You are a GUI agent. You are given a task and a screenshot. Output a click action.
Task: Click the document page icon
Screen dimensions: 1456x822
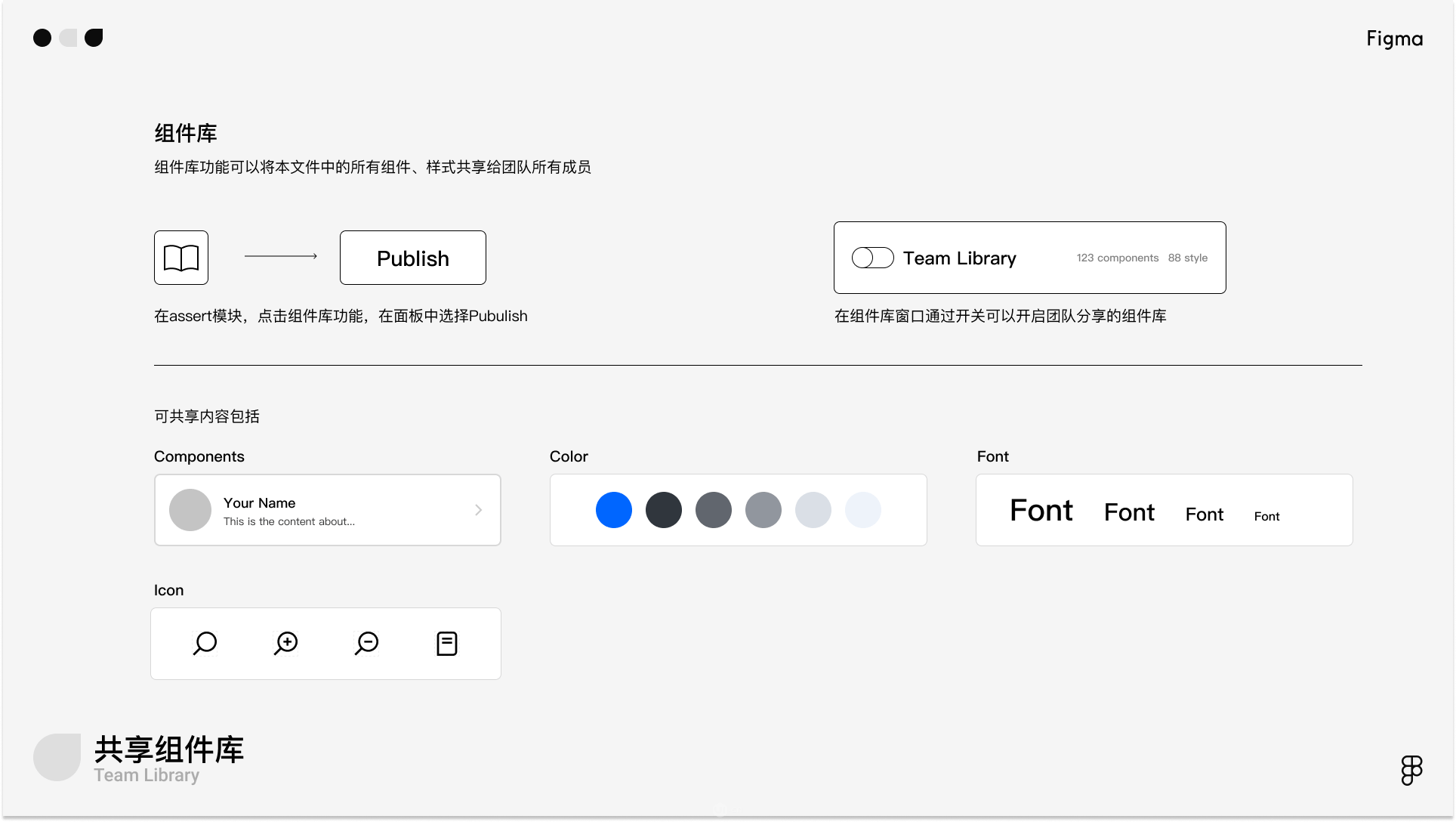[x=447, y=644]
